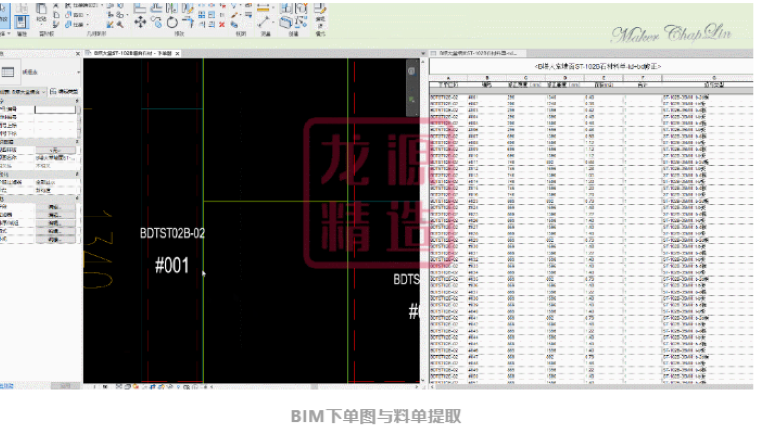Click the drawing view horizontal scrollbar
The height and width of the screenshot is (431, 759).
(x=315, y=387)
